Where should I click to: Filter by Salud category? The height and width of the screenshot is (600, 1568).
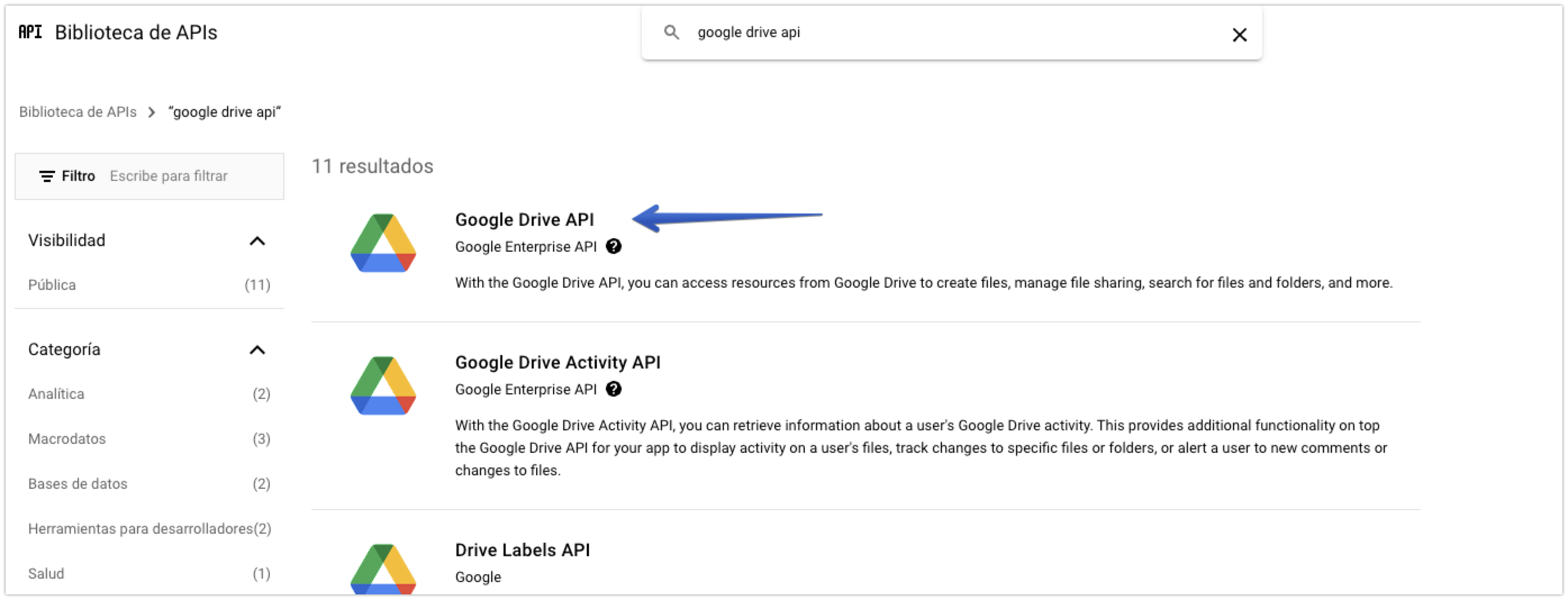click(149, 574)
